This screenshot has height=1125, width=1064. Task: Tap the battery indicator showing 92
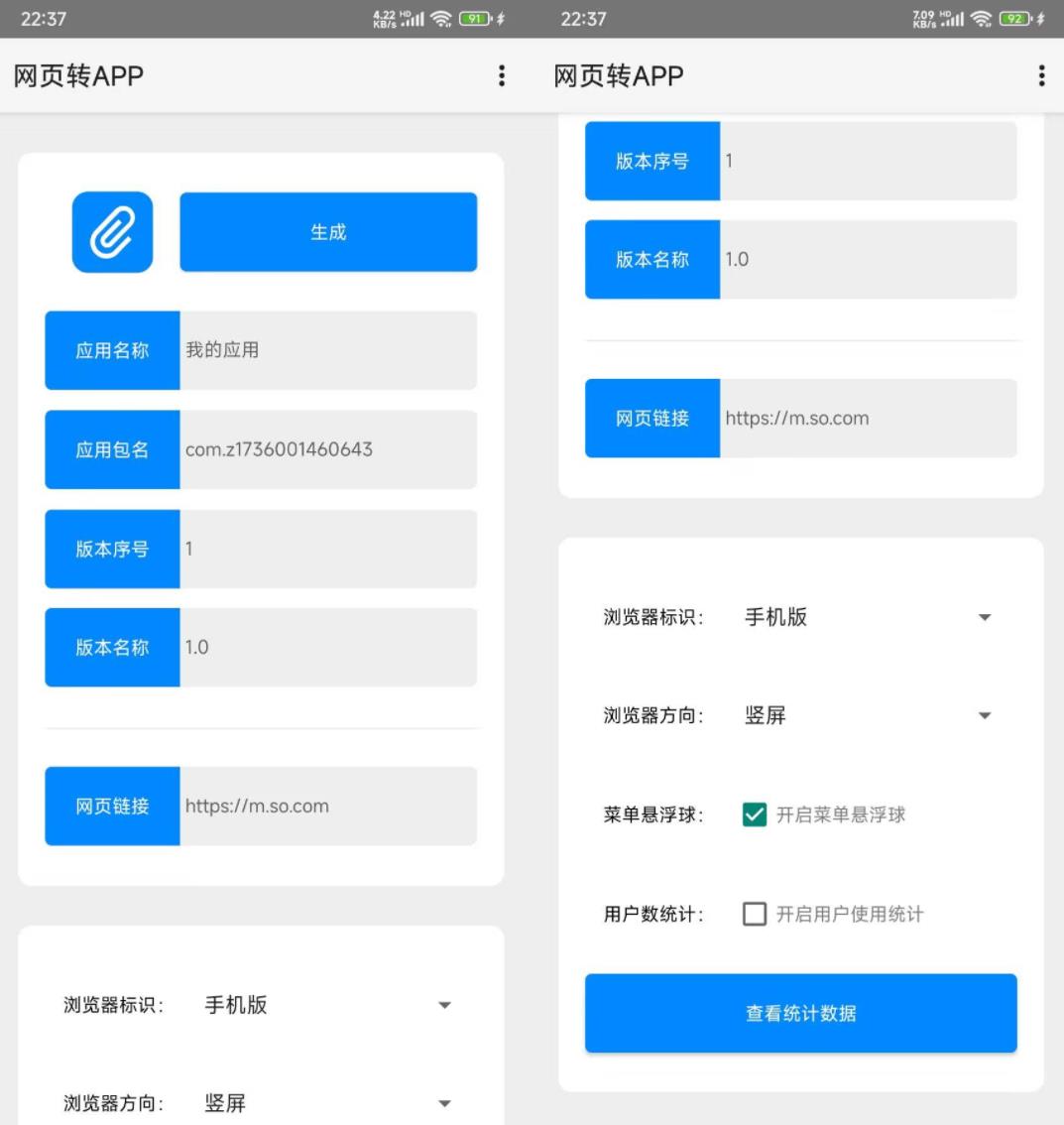click(1015, 19)
